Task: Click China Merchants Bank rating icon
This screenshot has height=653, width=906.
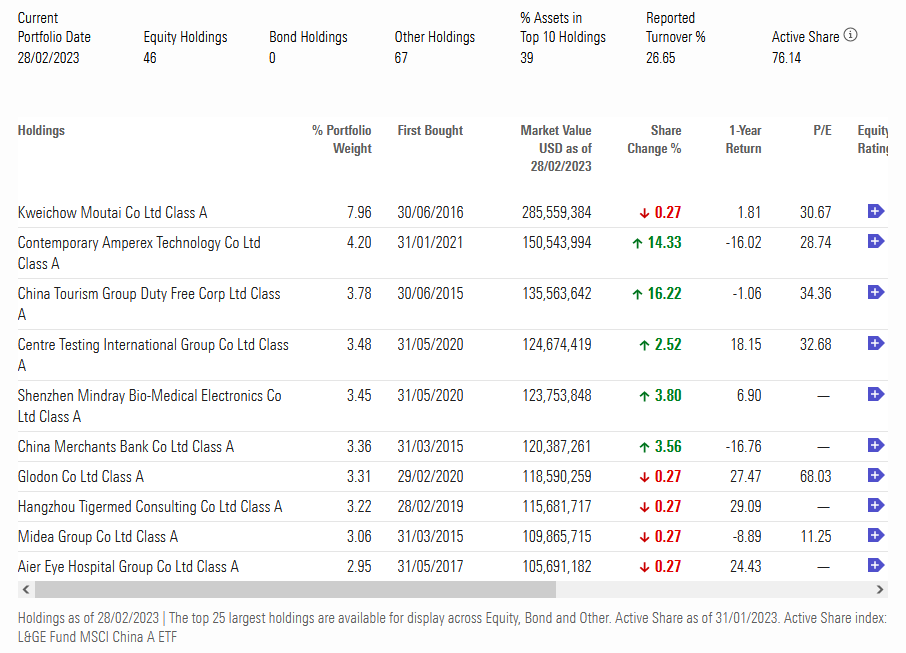Action: point(875,445)
